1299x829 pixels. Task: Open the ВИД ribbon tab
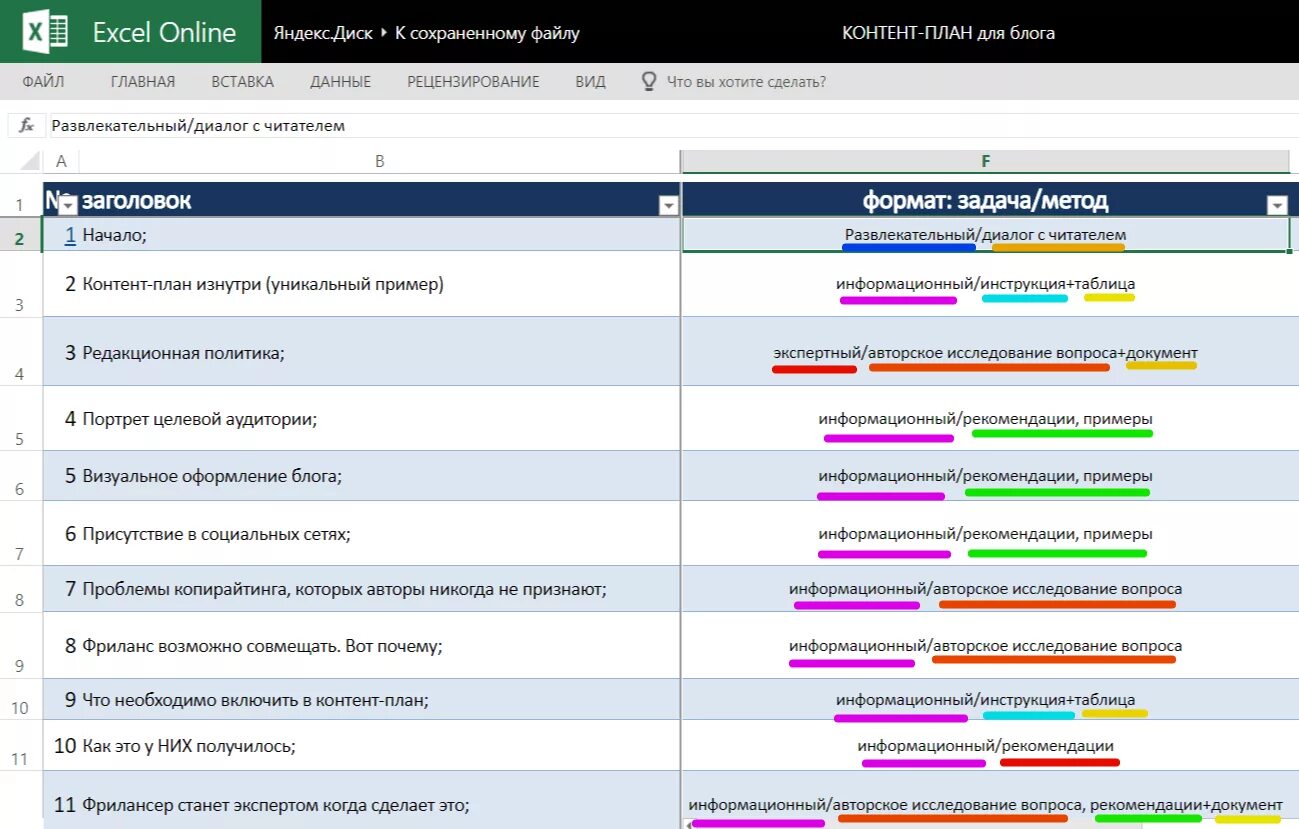(590, 82)
